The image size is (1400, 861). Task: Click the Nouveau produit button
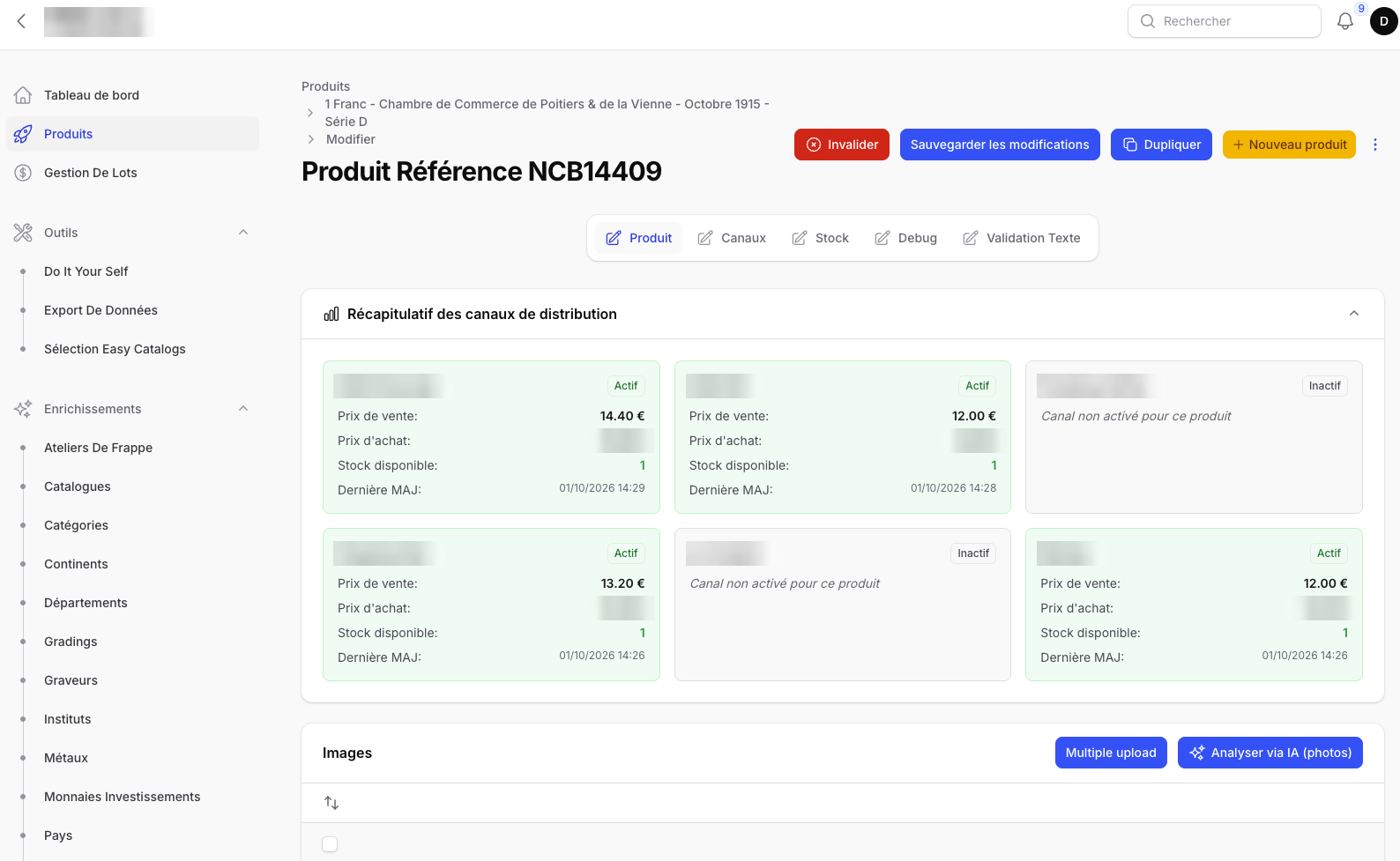tap(1289, 145)
